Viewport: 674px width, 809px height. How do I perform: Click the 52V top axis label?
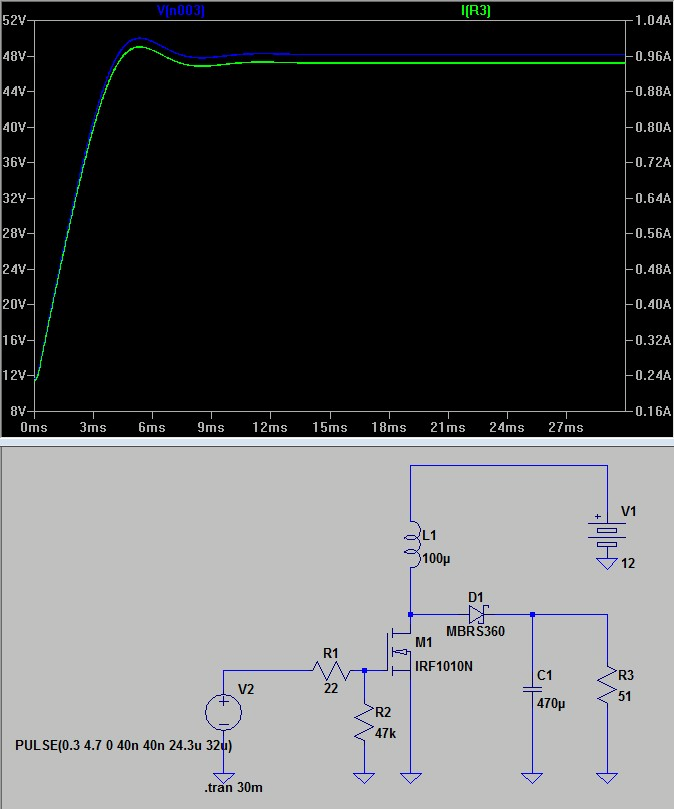click(14, 20)
